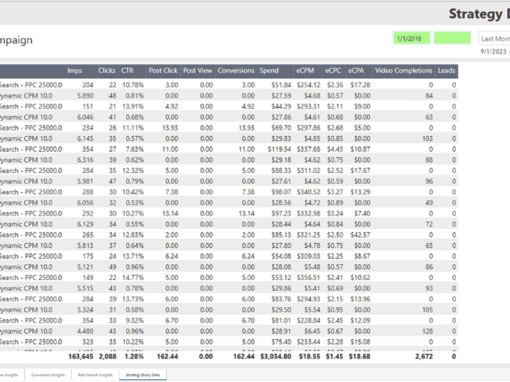Click the Post Click column header

163,71
